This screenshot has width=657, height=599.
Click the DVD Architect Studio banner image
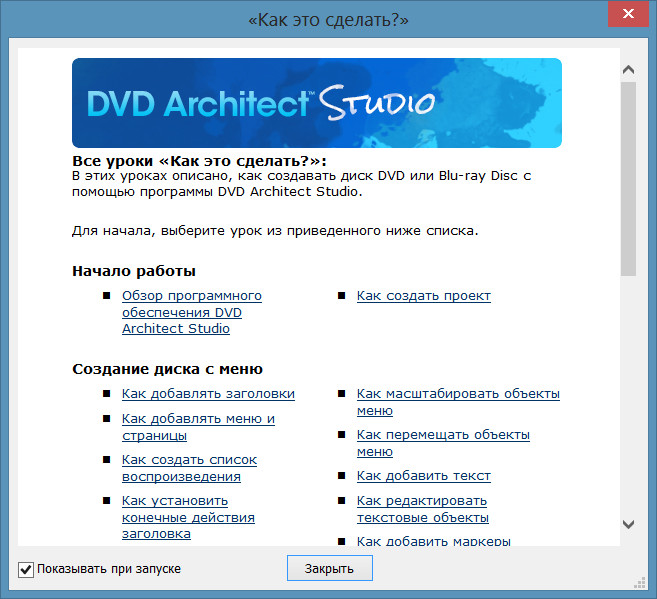(317, 103)
